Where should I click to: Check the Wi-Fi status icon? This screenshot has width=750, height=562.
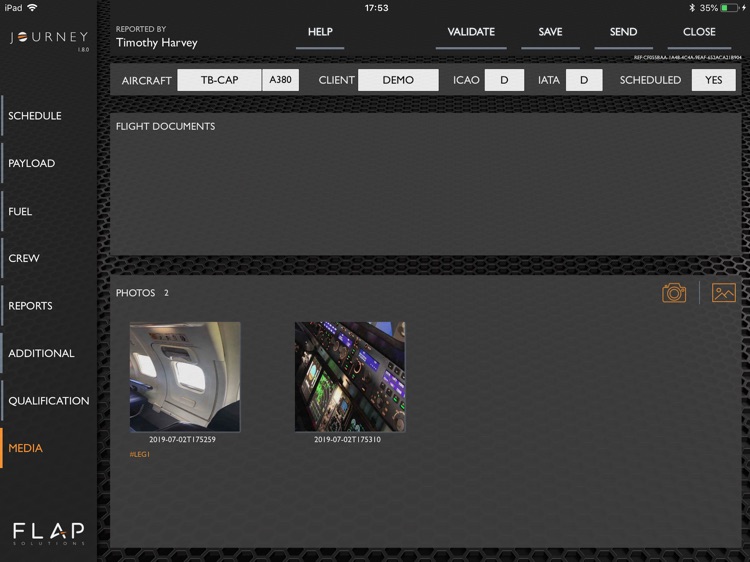pos(33,8)
